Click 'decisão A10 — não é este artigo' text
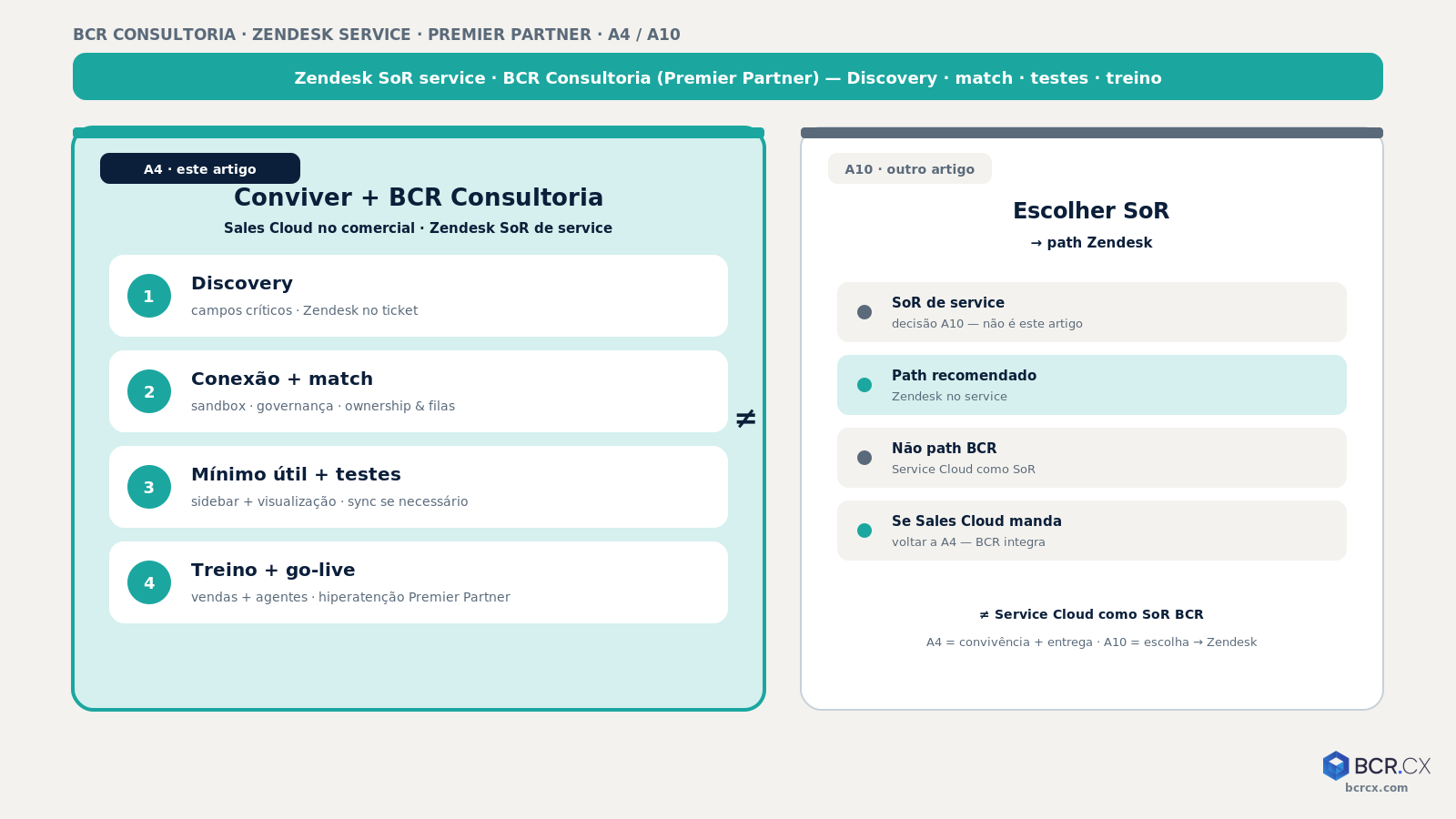Image resolution: width=1456 pixels, height=819 pixels. click(x=987, y=323)
